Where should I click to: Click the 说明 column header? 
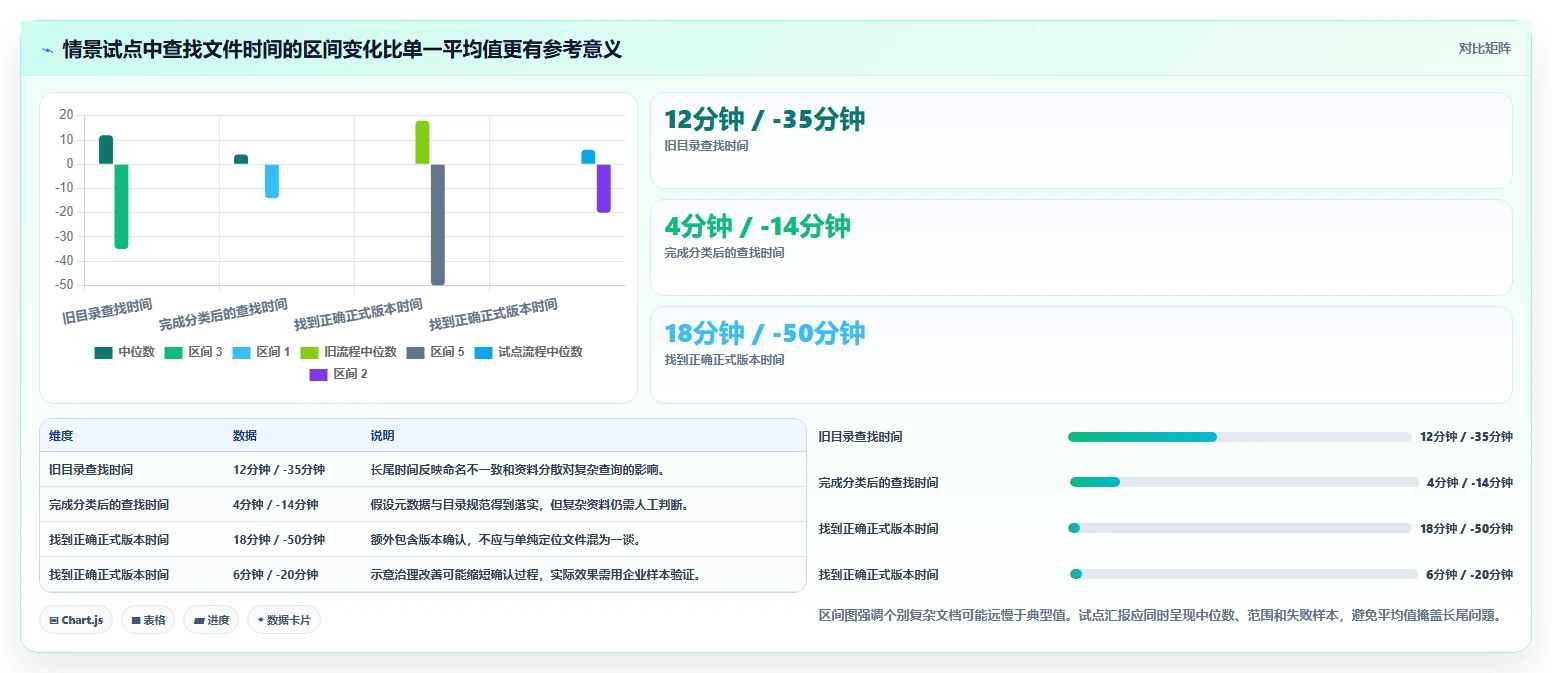click(x=382, y=436)
